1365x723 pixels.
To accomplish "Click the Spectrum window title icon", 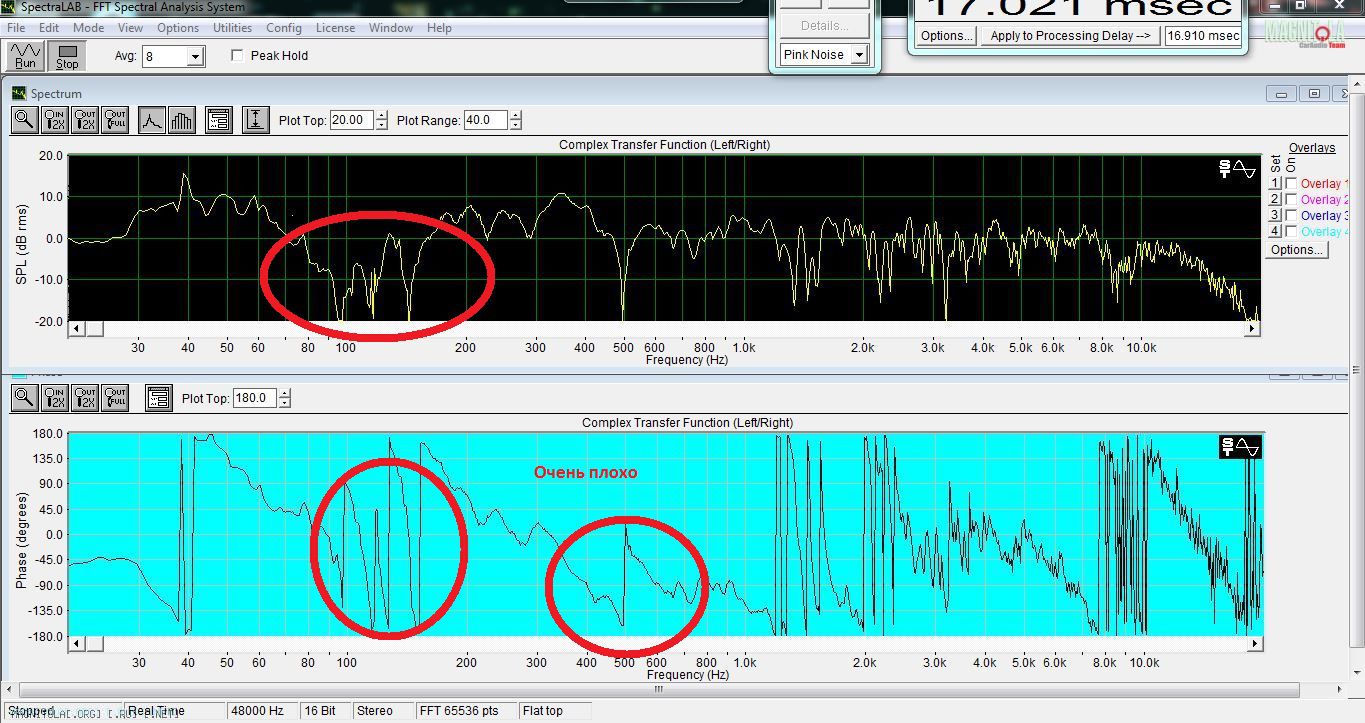I will click(x=19, y=93).
